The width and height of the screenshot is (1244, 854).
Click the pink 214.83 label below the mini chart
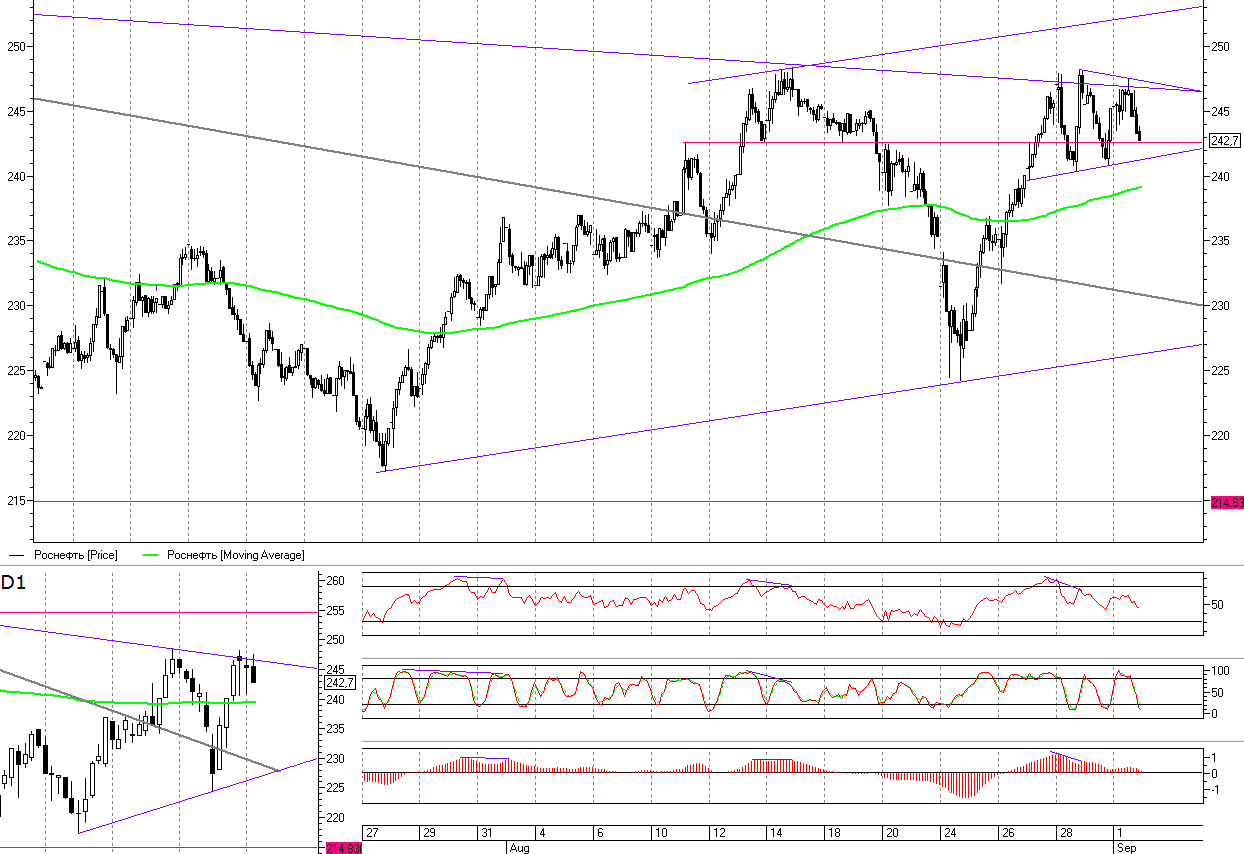[344, 848]
